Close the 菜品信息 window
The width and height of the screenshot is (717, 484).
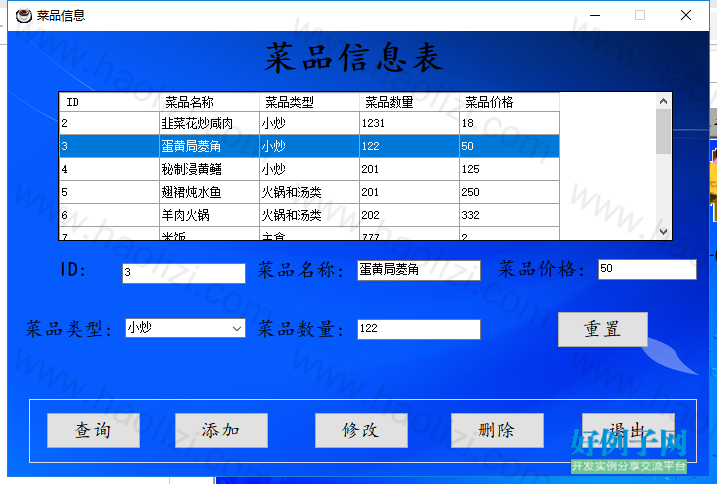(x=686, y=16)
